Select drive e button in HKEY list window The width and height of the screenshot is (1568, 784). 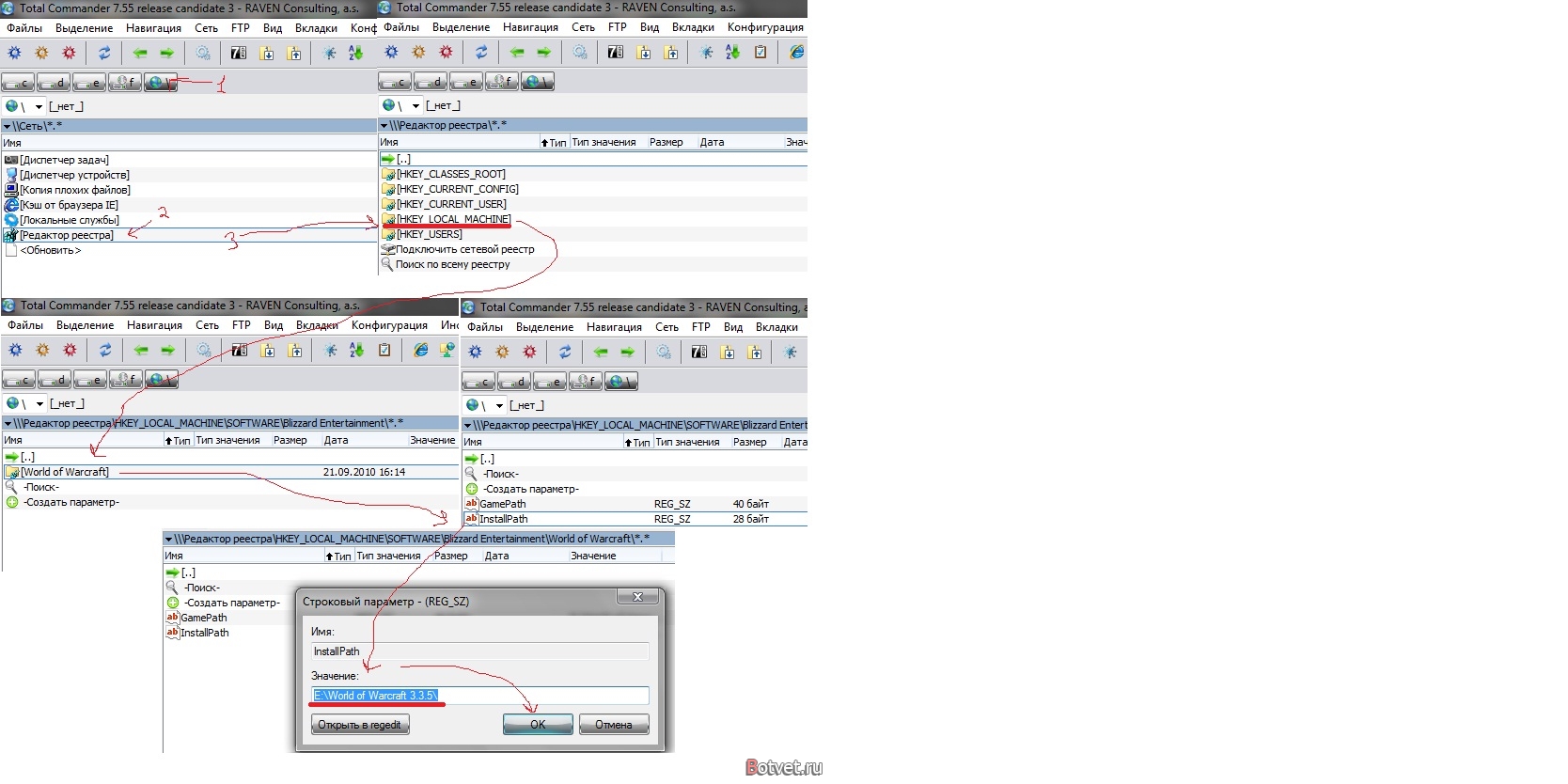pos(466,82)
